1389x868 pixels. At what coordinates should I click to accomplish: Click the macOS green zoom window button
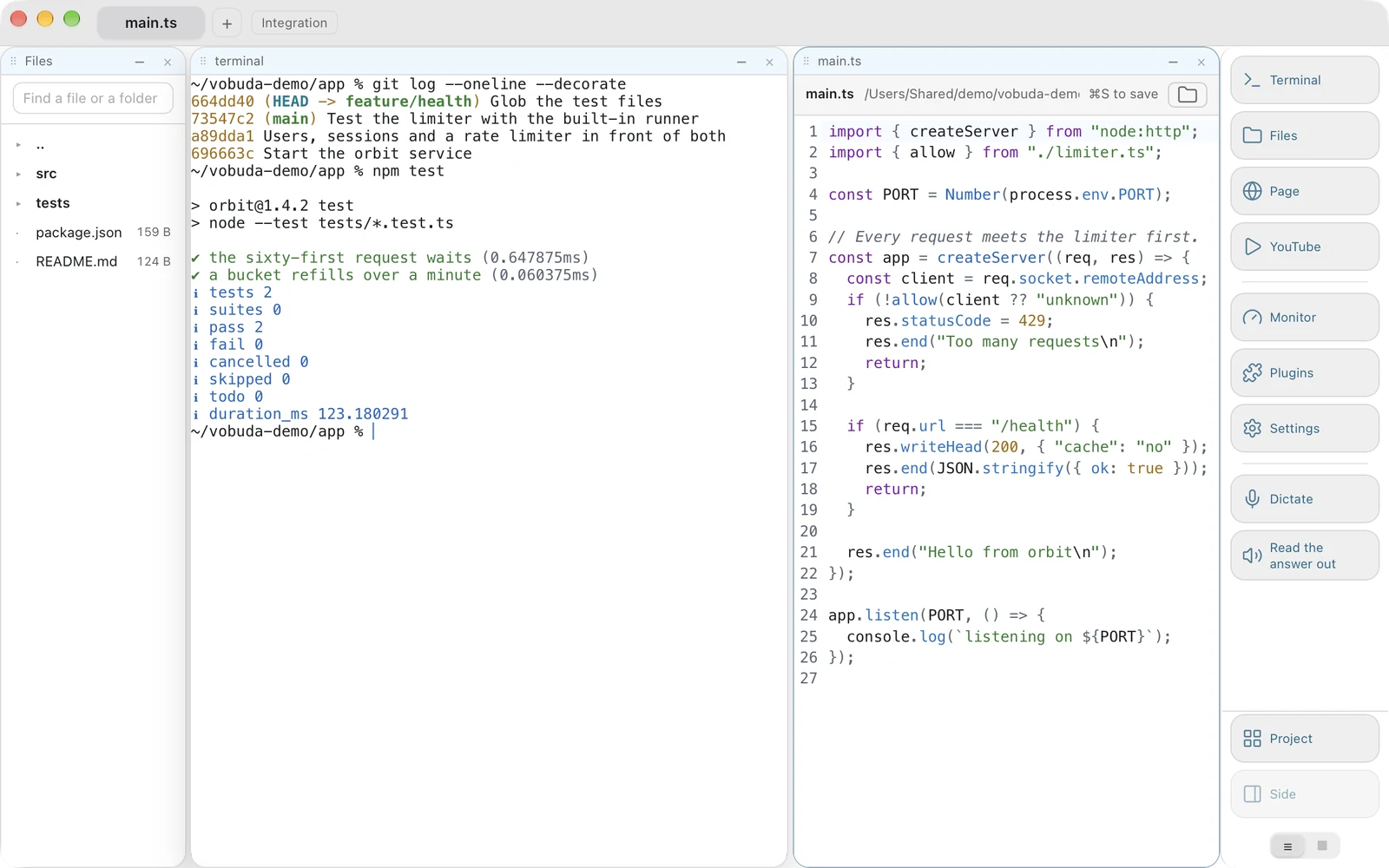[72, 18]
